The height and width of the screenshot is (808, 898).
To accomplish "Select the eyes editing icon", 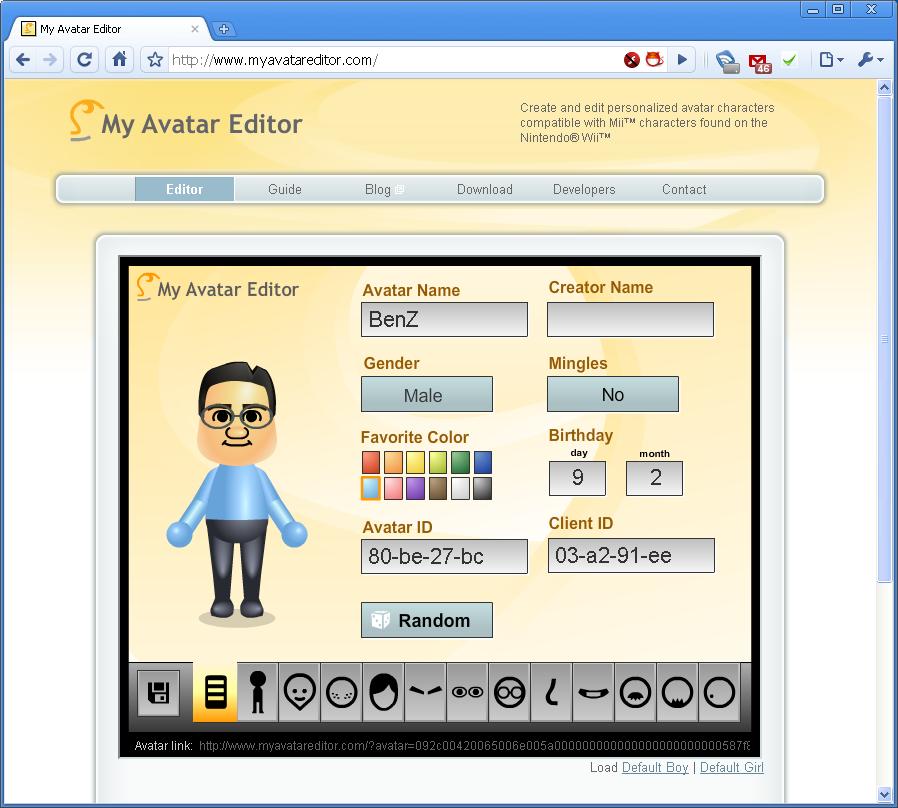I will [x=466, y=693].
